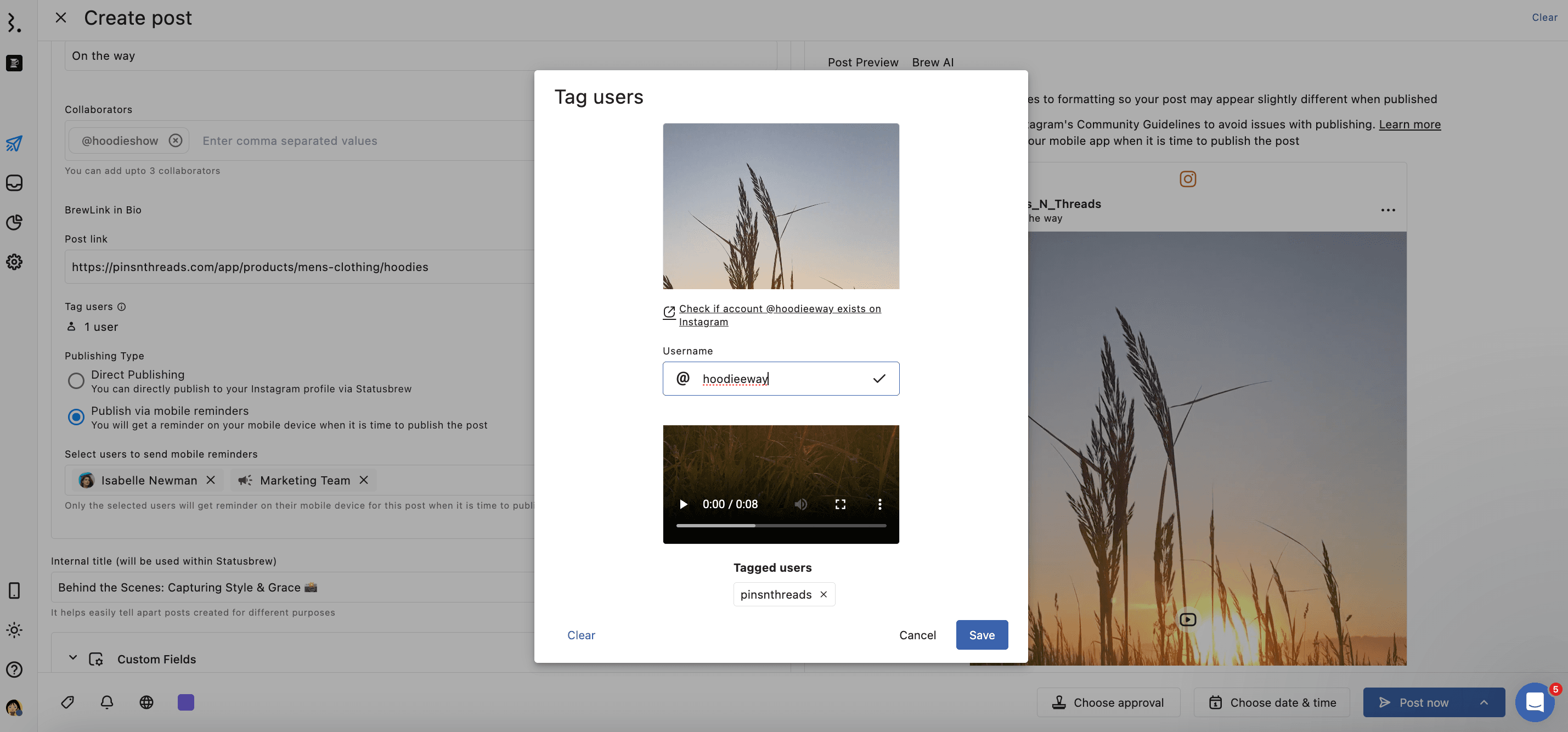Open the Post now dropdown arrow
The height and width of the screenshot is (732, 1568).
coord(1484,702)
